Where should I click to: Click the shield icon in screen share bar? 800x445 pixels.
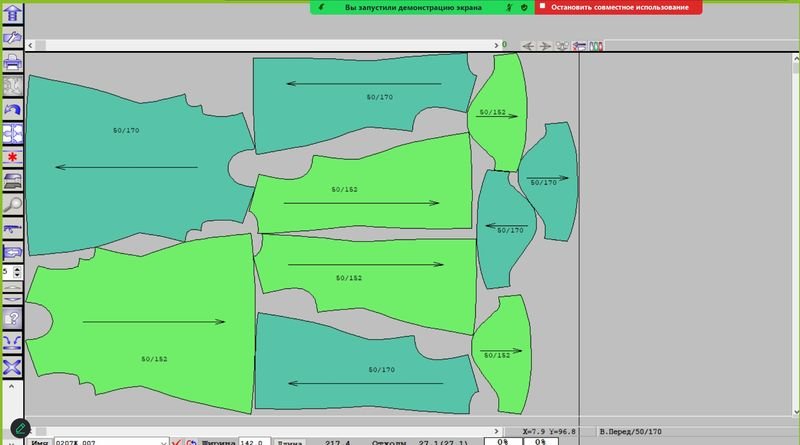tap(524, 7)
